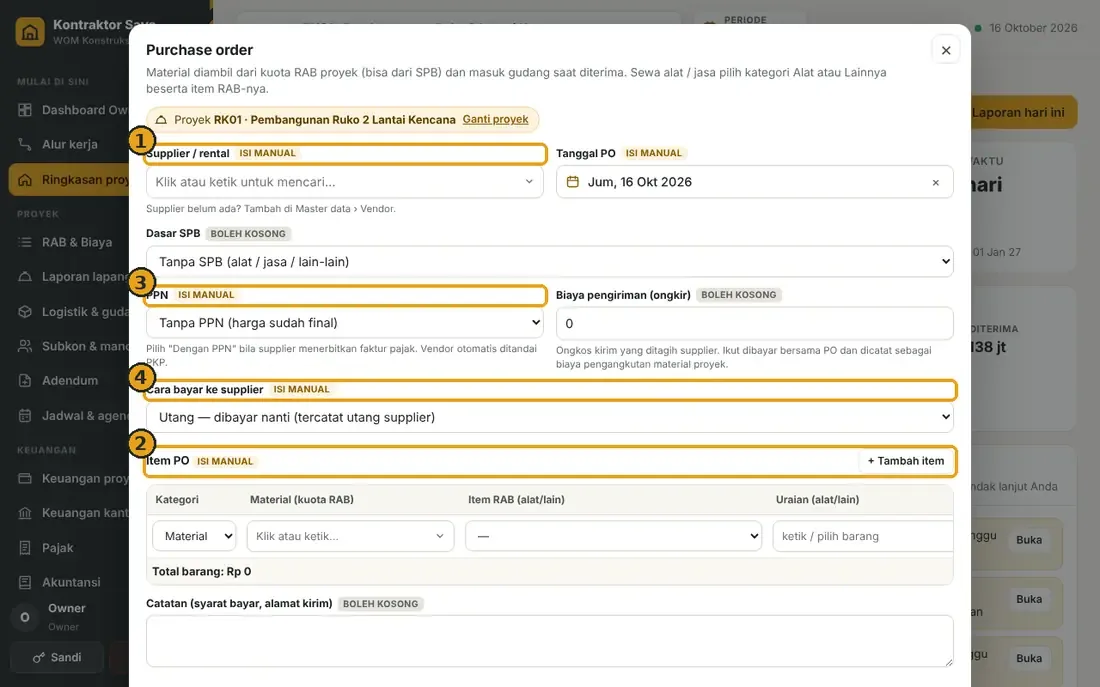
Task: Open the PPN selection dropdown
Action: (x=344, y=323)
